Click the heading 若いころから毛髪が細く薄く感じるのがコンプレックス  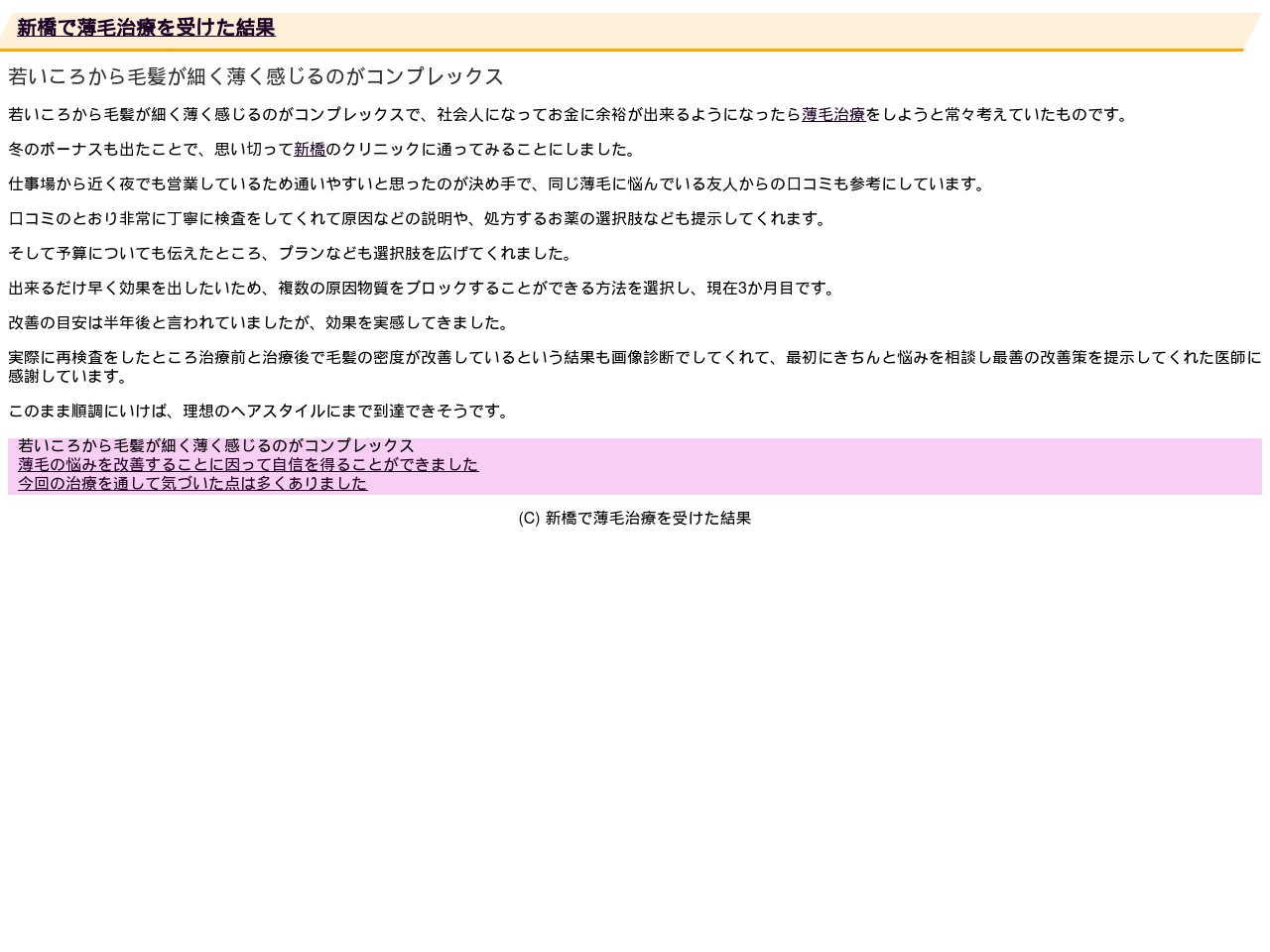point(256,76)
